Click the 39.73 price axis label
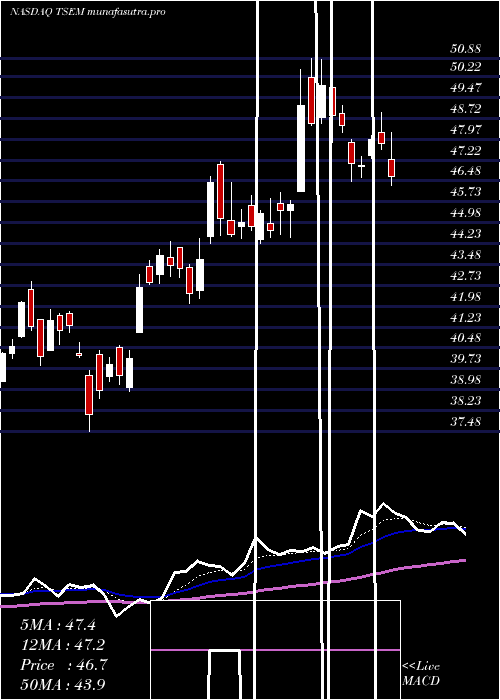This screenshot has width=500, height=700. (x=466, y=358)
